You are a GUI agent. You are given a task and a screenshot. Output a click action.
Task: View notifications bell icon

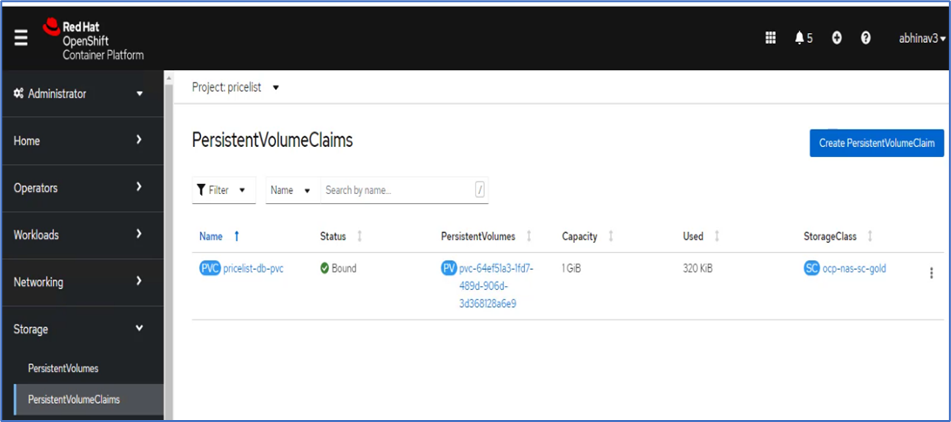pyautogui.click(x=799, y=38)
